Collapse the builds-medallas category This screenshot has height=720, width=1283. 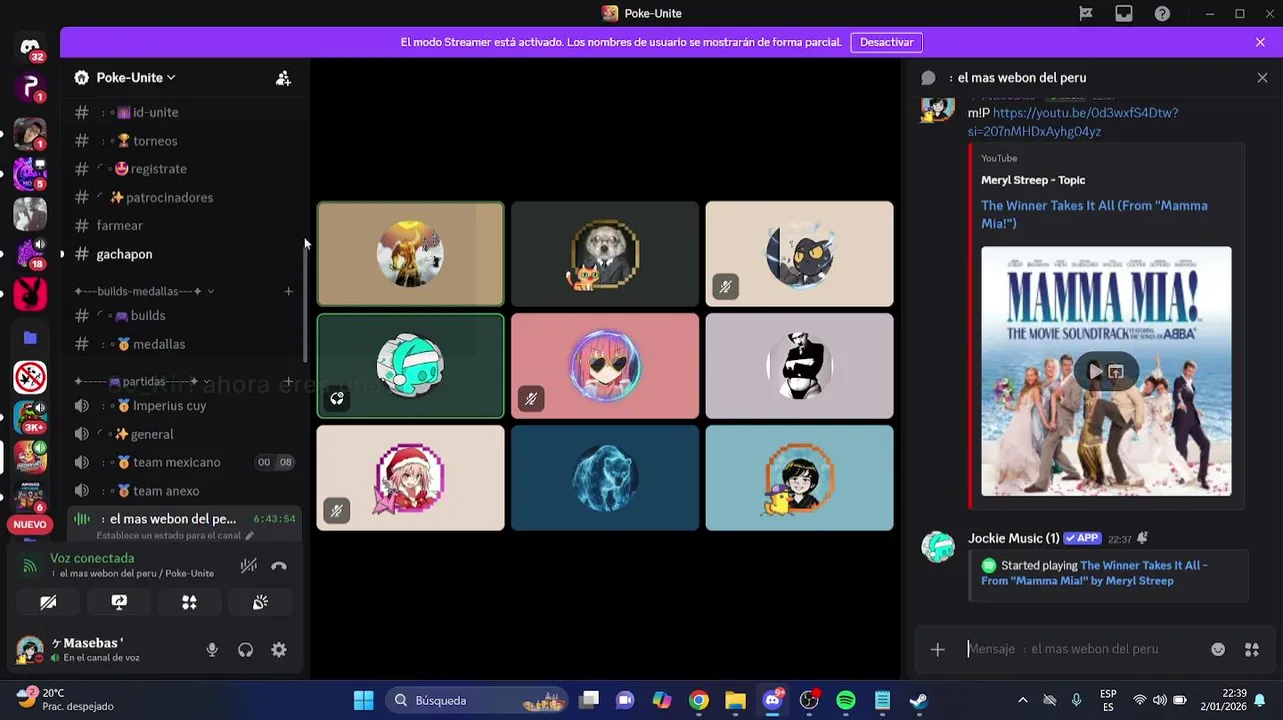click(143, 291)
